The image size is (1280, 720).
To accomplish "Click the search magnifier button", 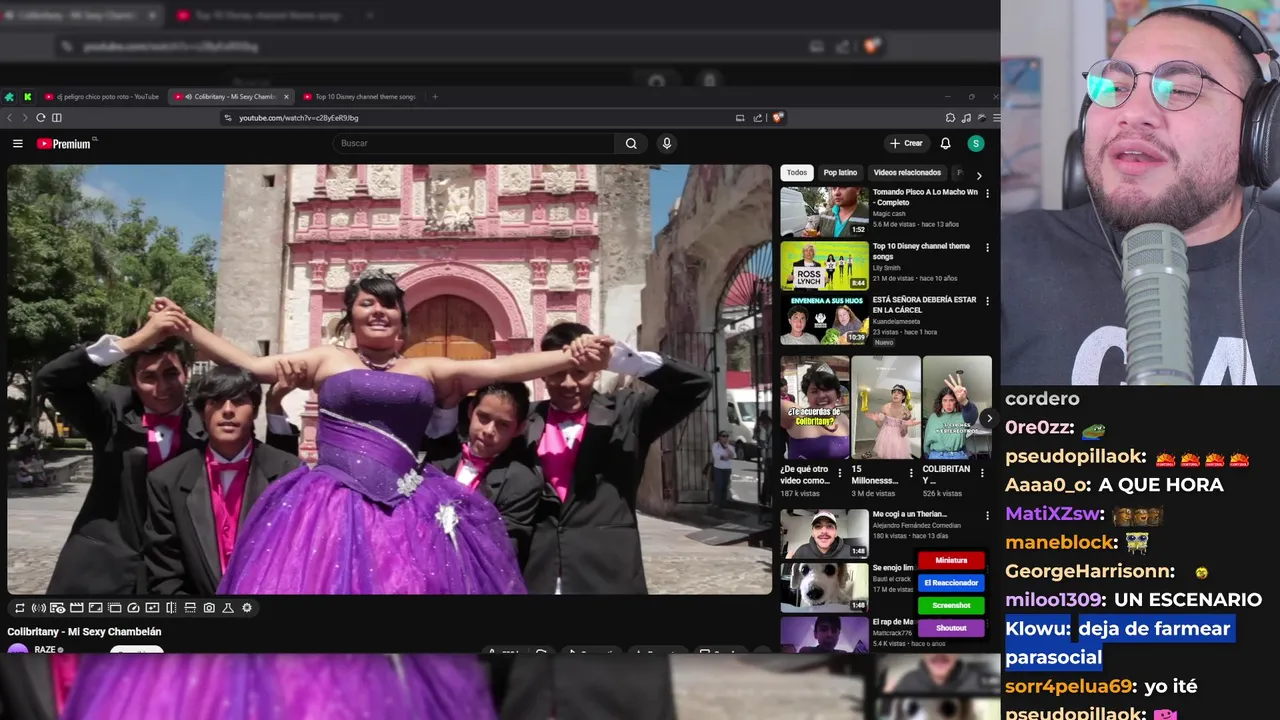I will 631,143.
